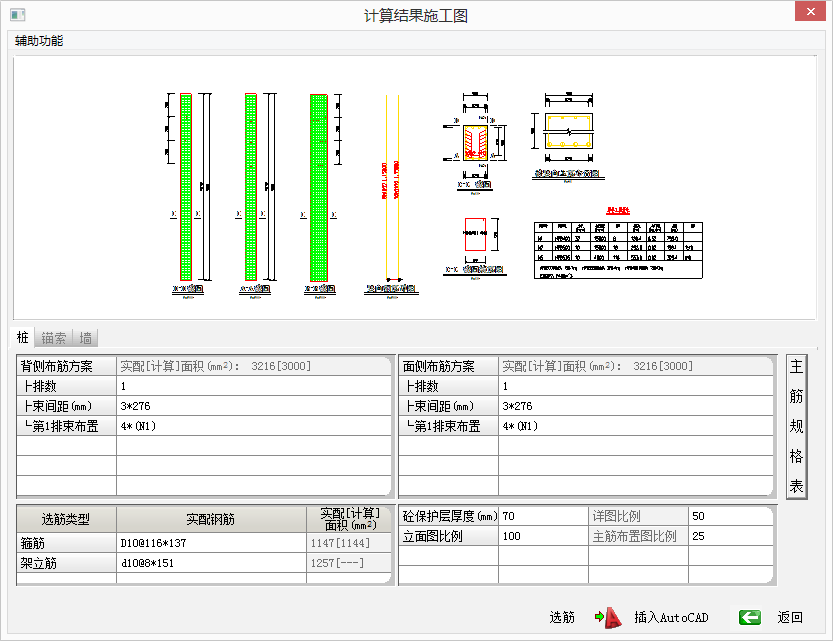Click the 主筋布置图比例 value field showing 25
Image resolution: width=833 pixels, height=641 pixels.
(730, 536)
